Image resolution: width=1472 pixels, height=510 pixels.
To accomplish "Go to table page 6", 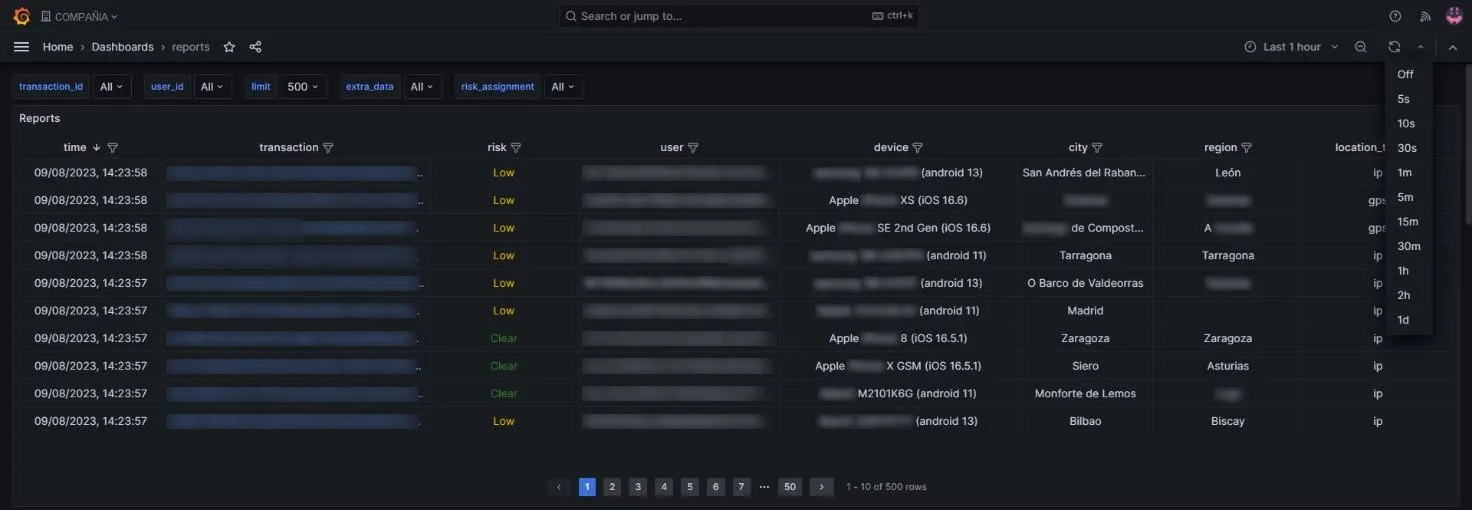I will [x=716, y=487].
